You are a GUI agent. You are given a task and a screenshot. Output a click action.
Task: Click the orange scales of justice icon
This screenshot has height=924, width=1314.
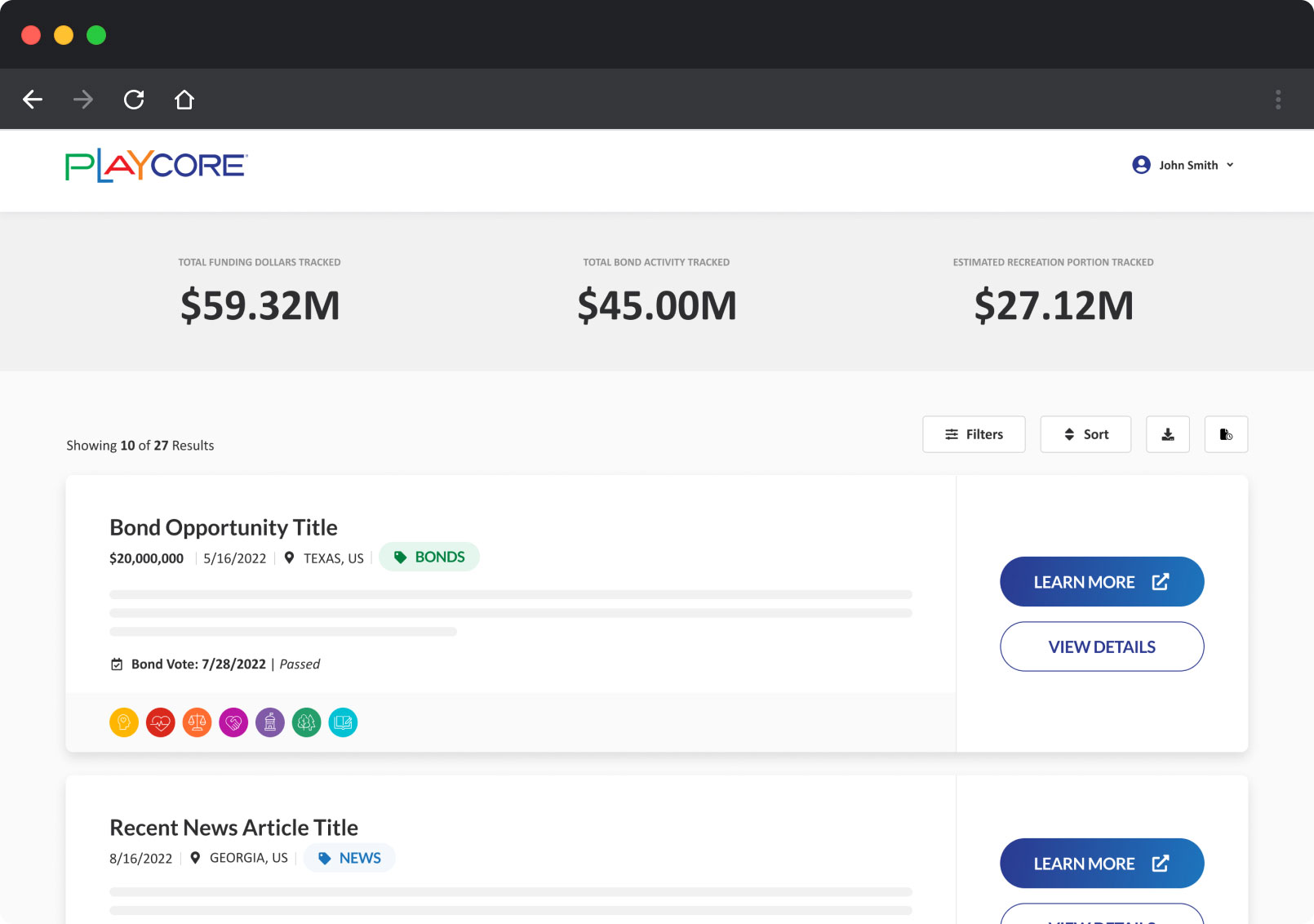tap(197, 722)
